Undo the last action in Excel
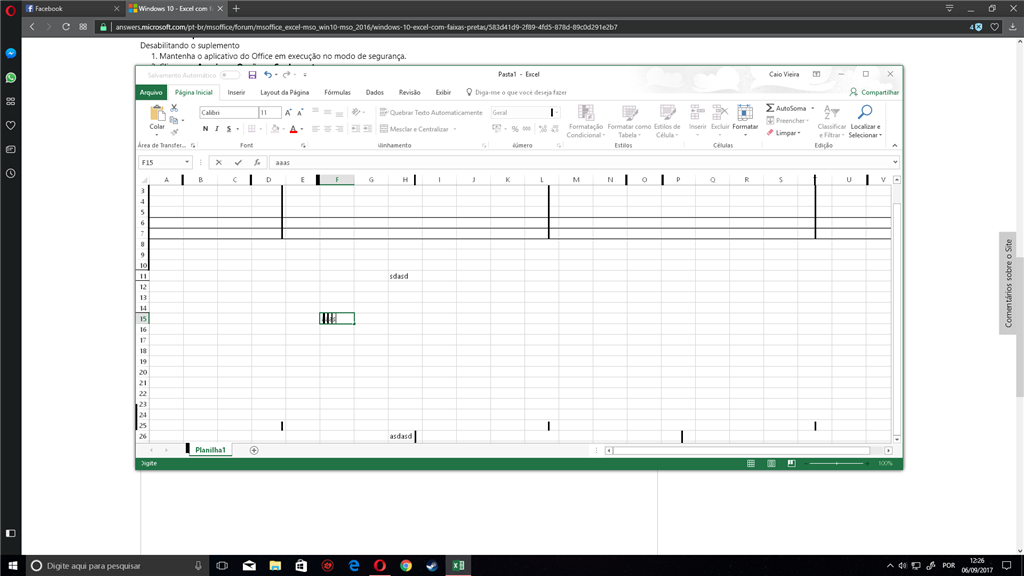Image resolution: width=1024 pixels, height=576 pixels. (267, 74)
